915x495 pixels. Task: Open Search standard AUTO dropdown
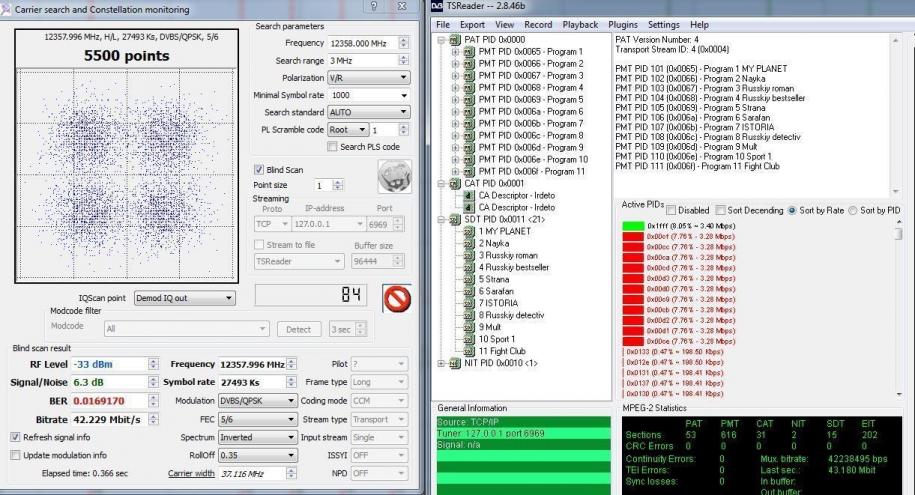368,112
